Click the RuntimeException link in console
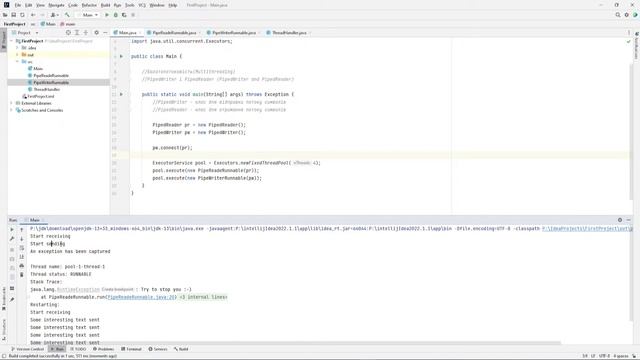This screenshot has width=640, height=360. tap(78, 289)
